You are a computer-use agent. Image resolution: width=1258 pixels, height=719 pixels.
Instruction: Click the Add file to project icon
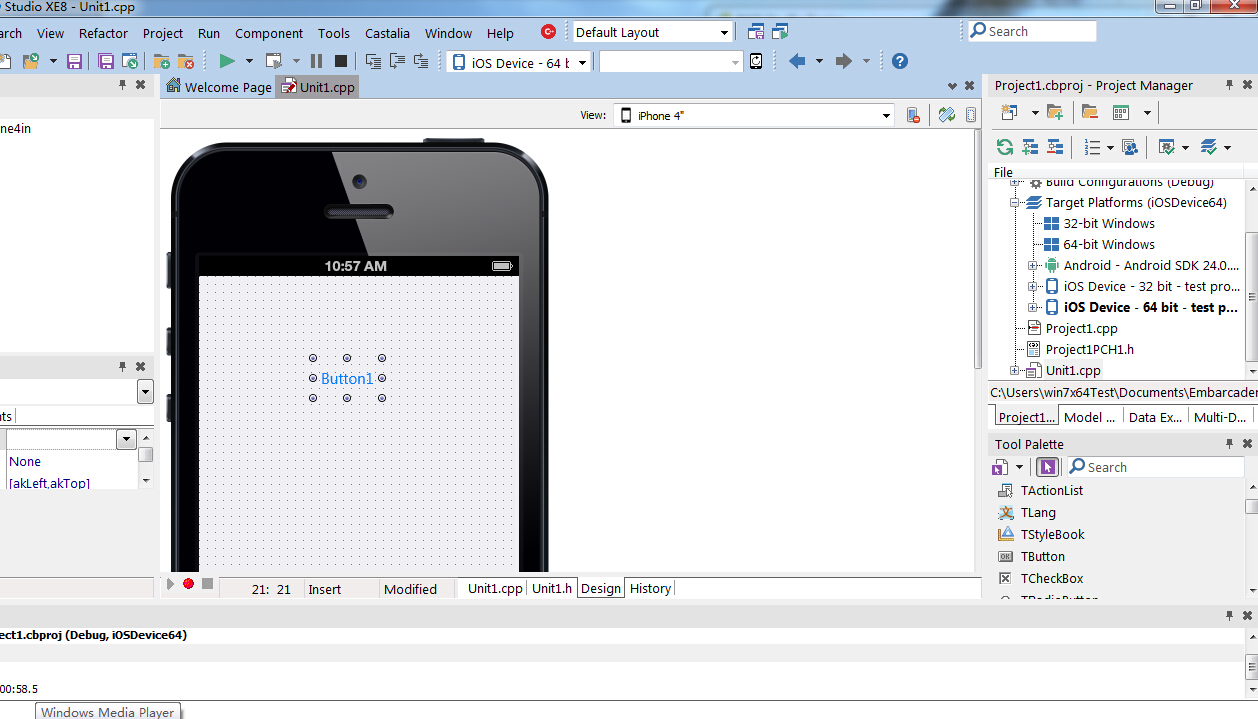point(161,61)
